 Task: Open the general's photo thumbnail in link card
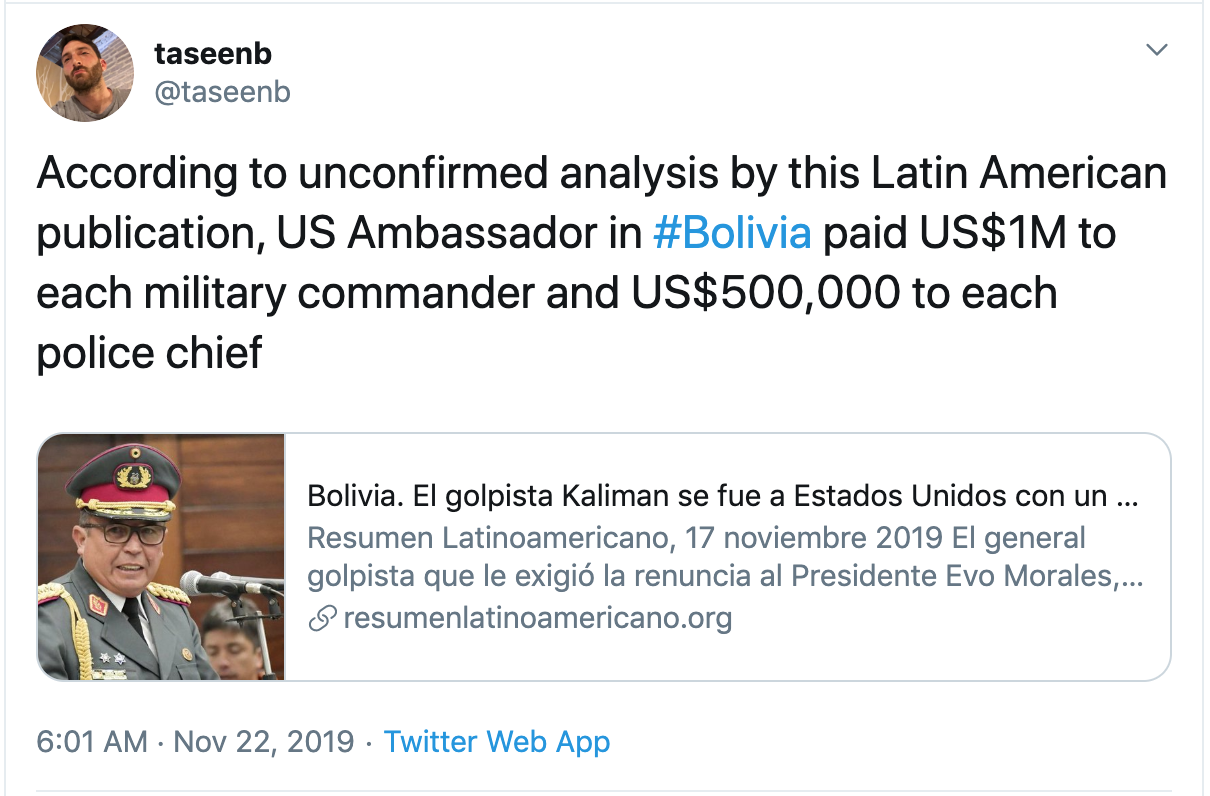click(162, 557)
